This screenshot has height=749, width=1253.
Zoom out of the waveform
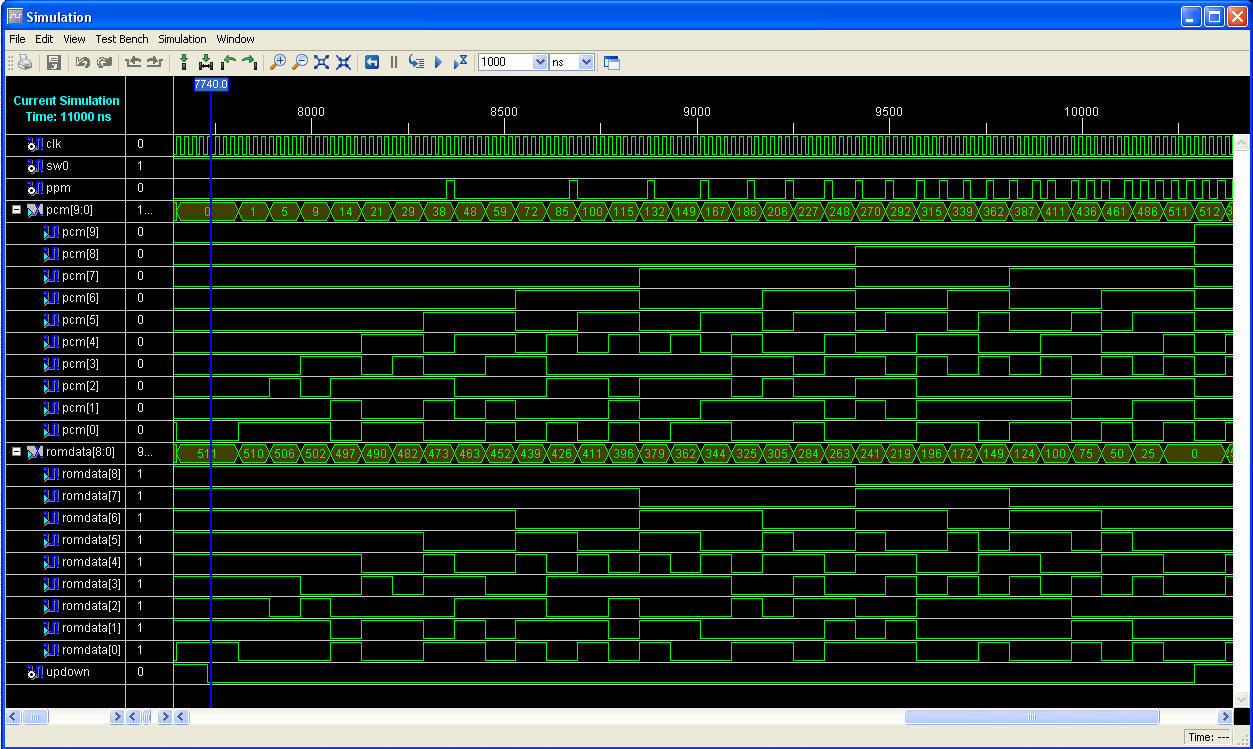tap(300, 62)
